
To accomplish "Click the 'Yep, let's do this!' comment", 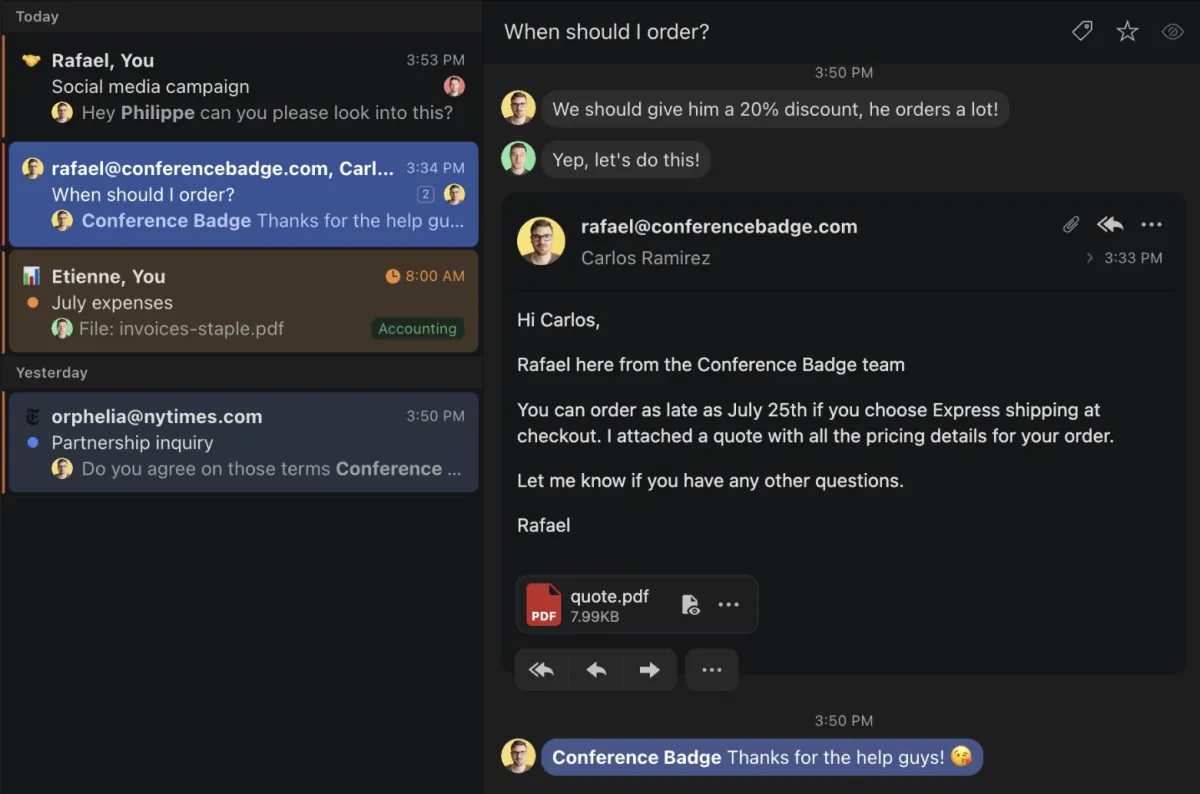I will (626, 159).
